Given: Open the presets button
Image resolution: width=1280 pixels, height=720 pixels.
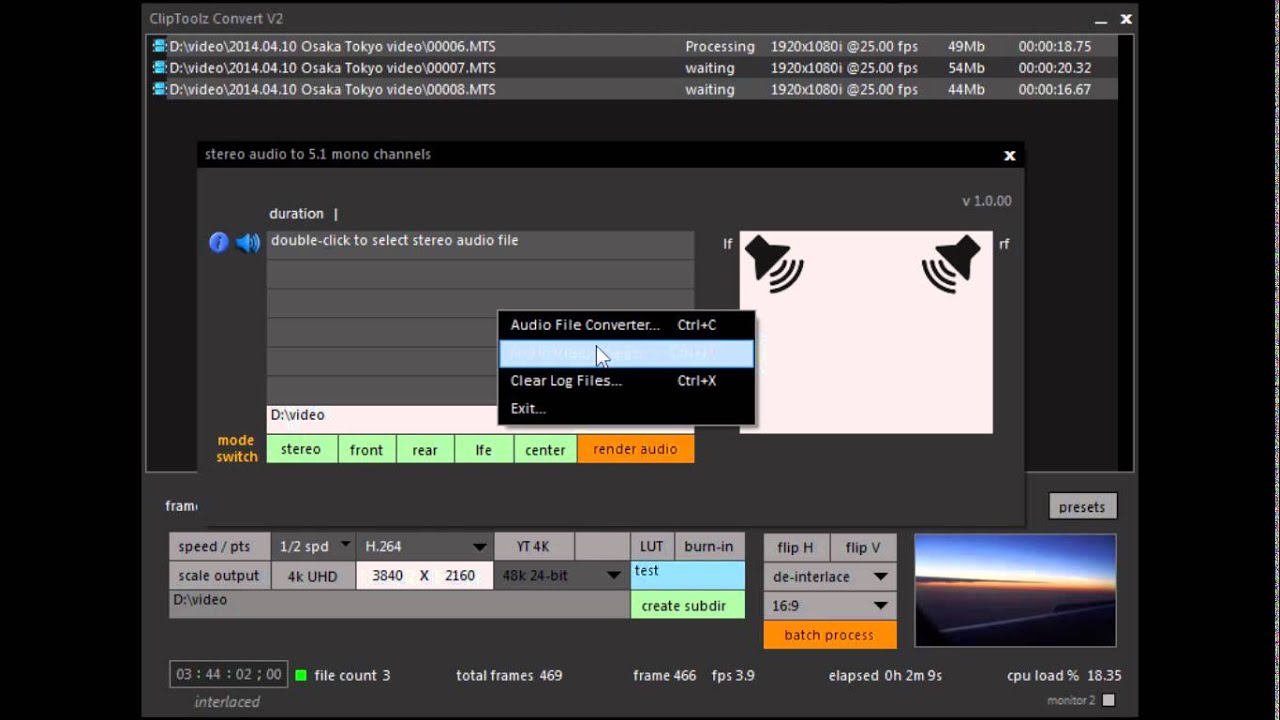Looking at the screenshot, I should 1082,506.
